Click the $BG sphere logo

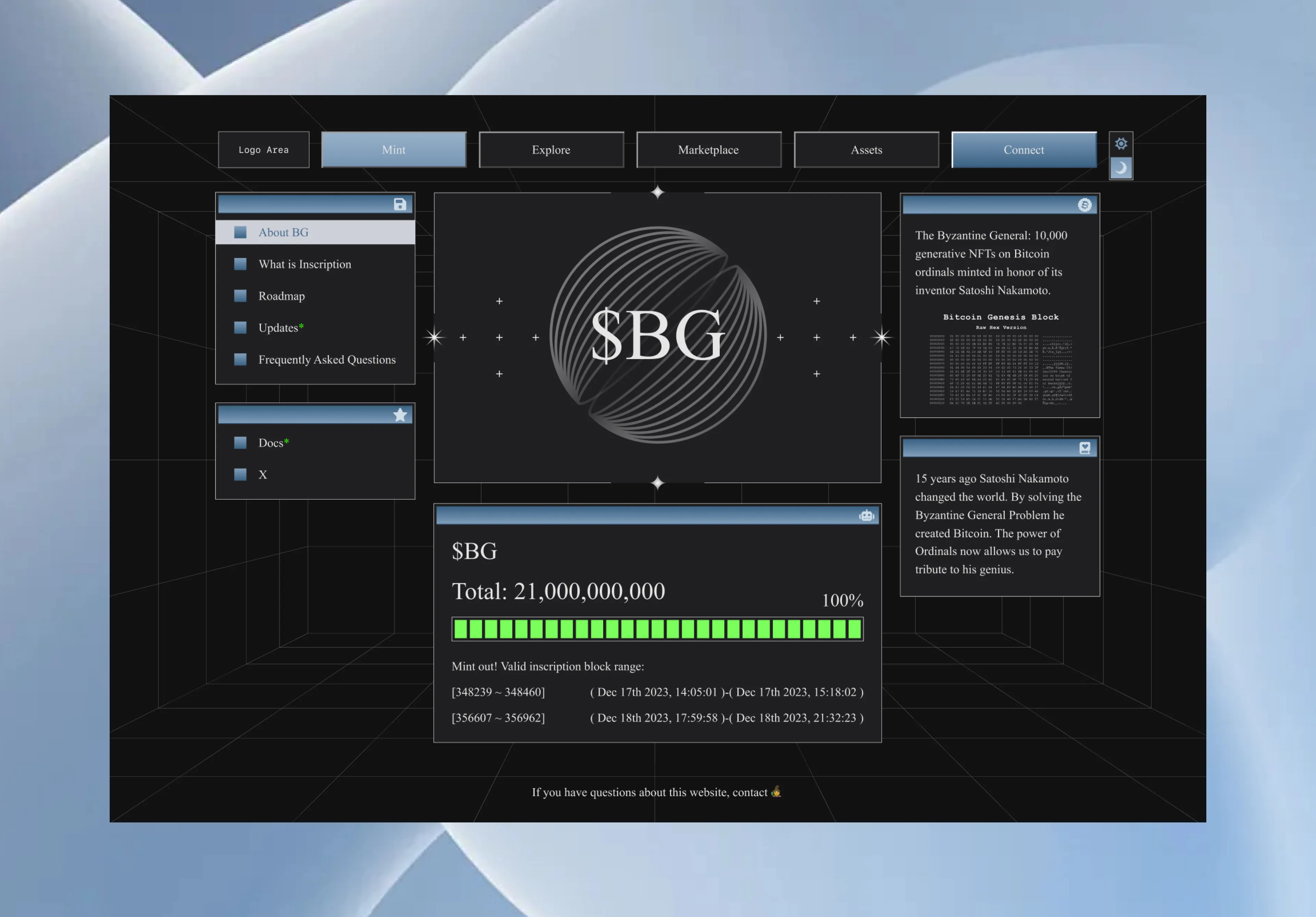click(657, 335)
